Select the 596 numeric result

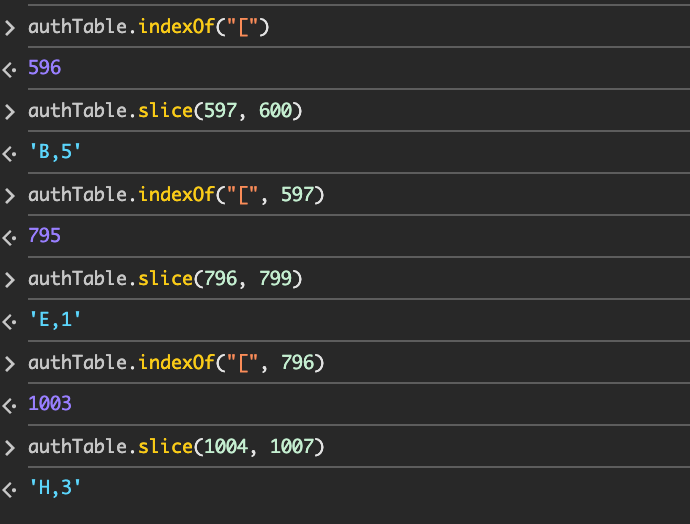click(45, 69)
